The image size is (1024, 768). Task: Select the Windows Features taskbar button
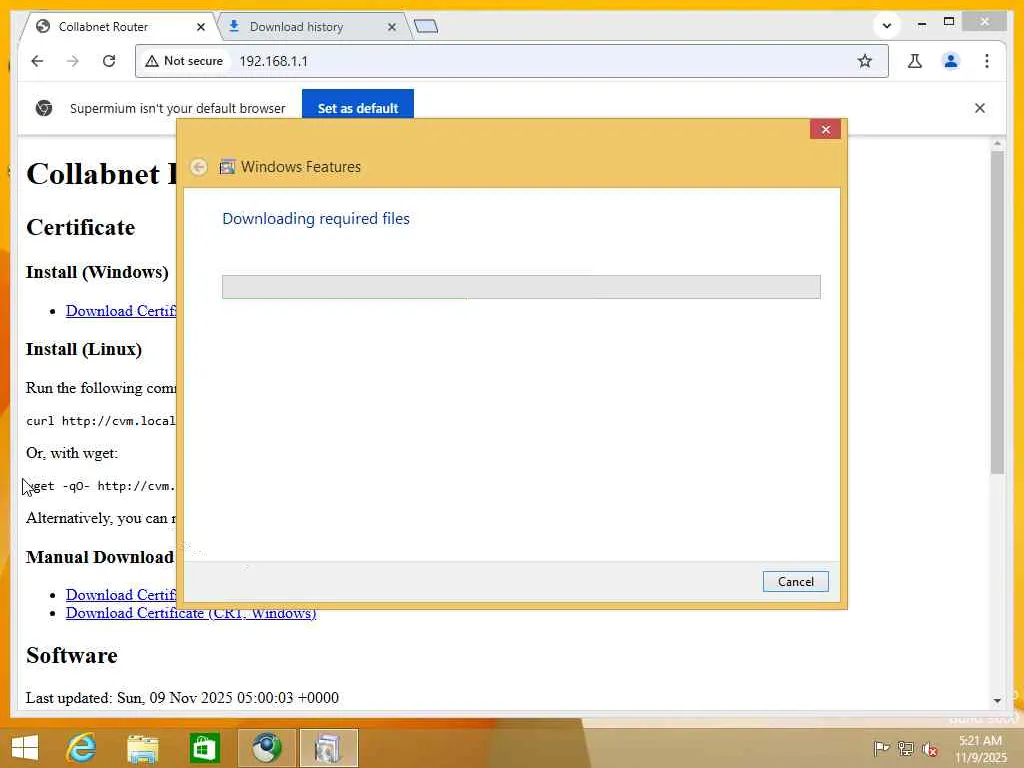[328, 748]
